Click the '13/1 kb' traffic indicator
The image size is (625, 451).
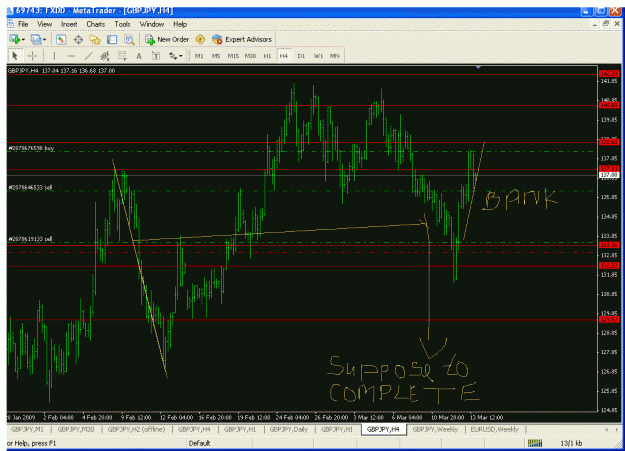pyautogui.click(x=571, y=443)
